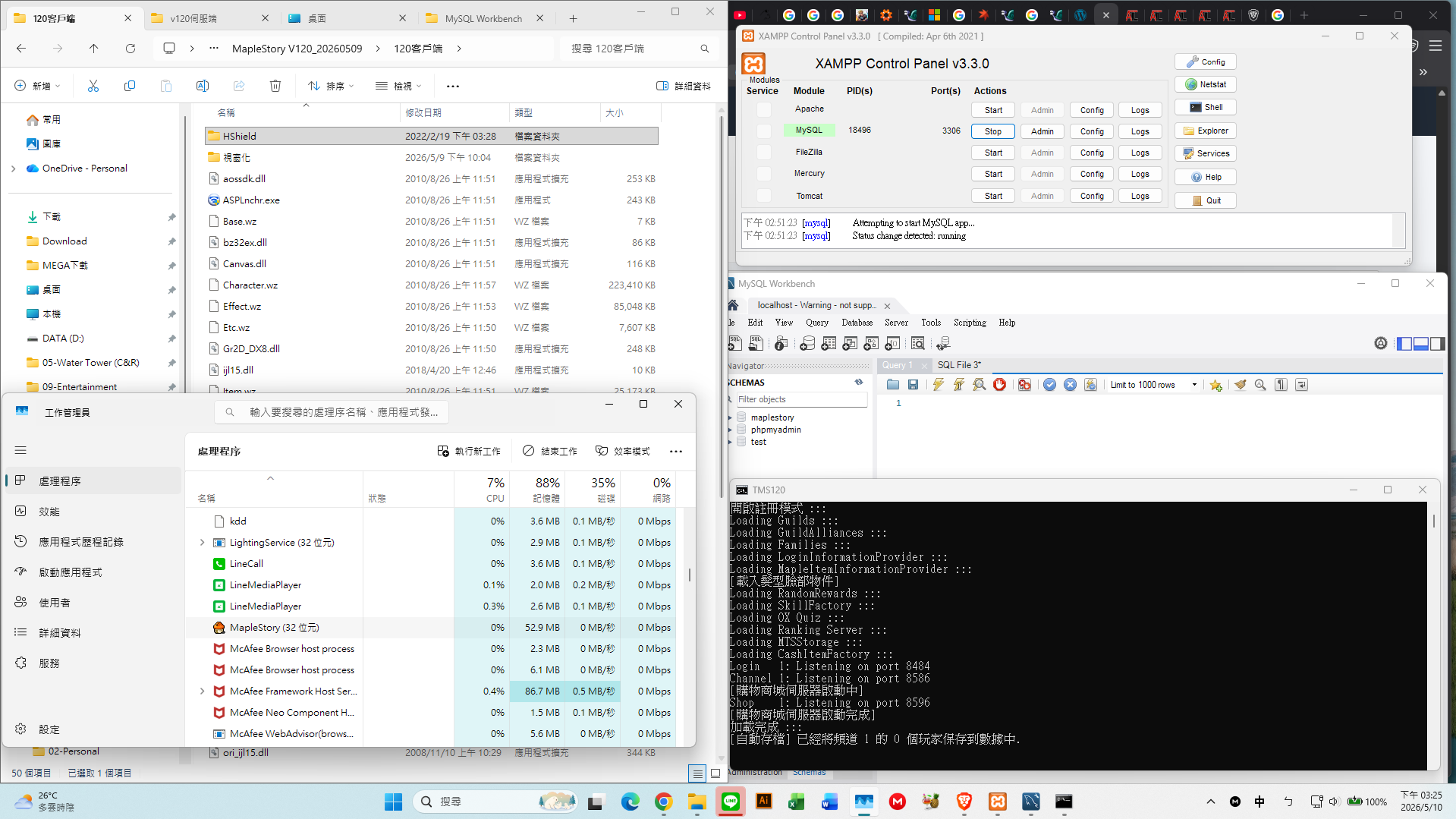Click the save script floppy icon

point(914,385)
